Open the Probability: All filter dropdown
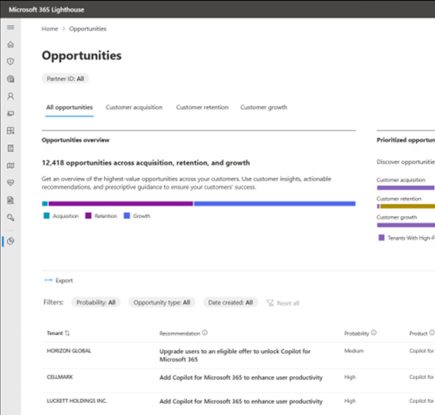435x415 pixels. (x=96, y=302)
